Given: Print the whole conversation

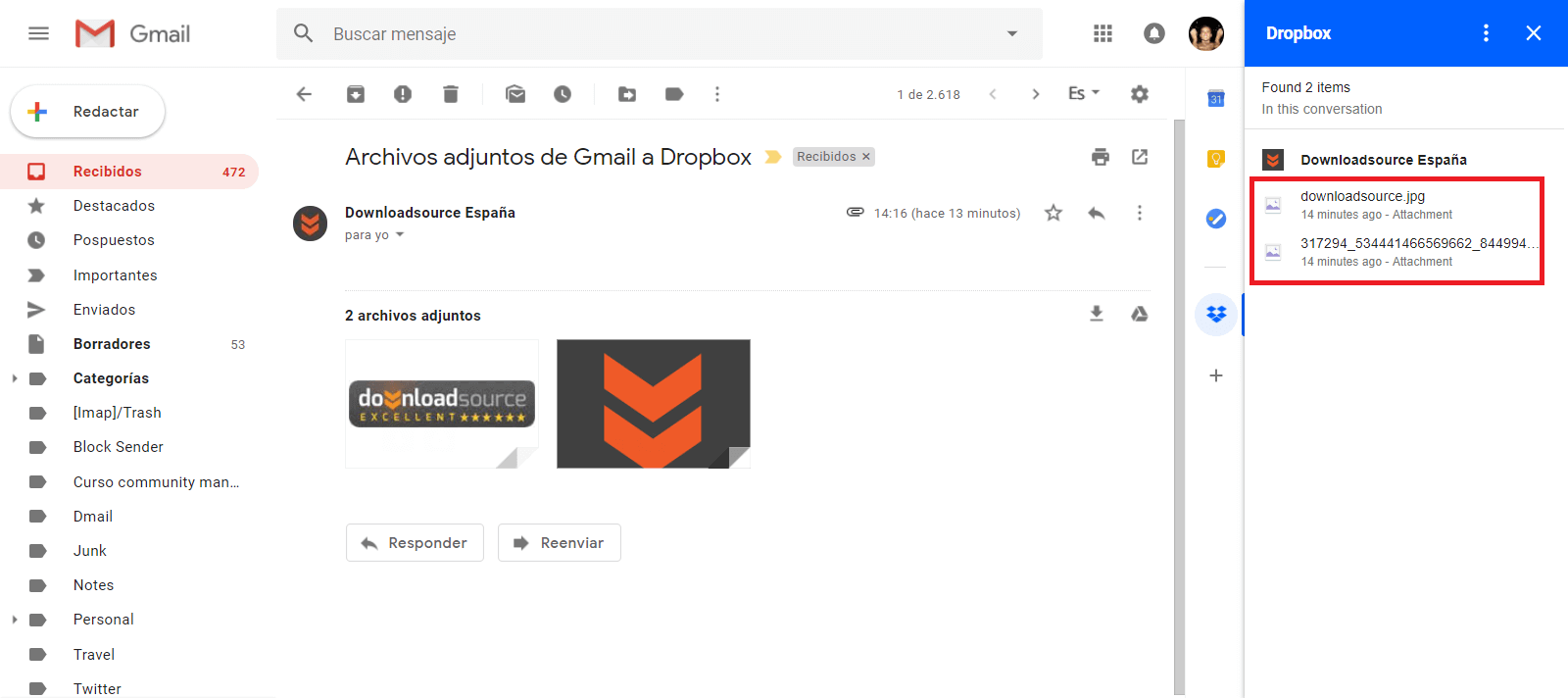Looking at the screenshot, I should 1101,157.
